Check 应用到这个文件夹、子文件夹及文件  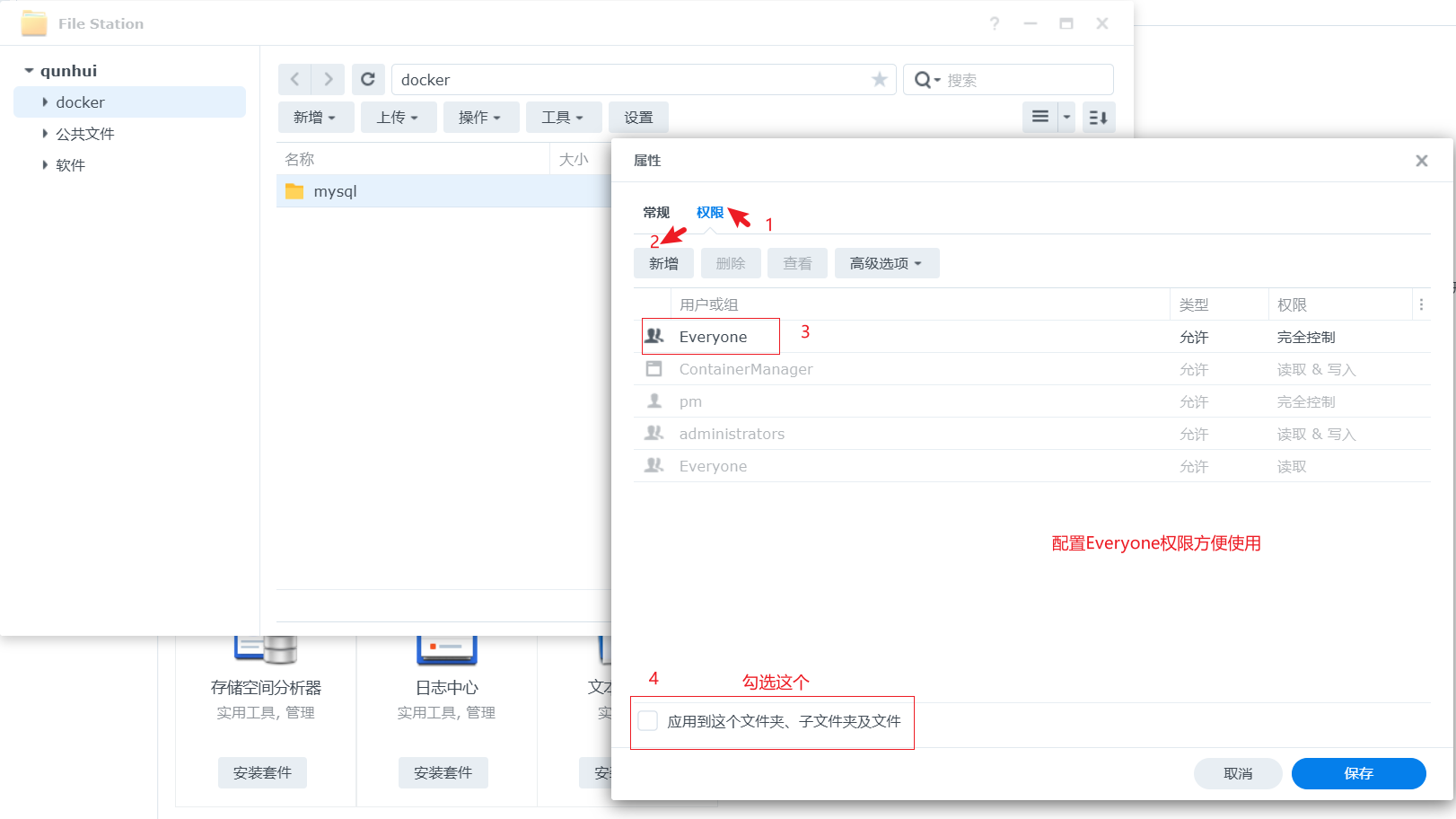point(647,719)
